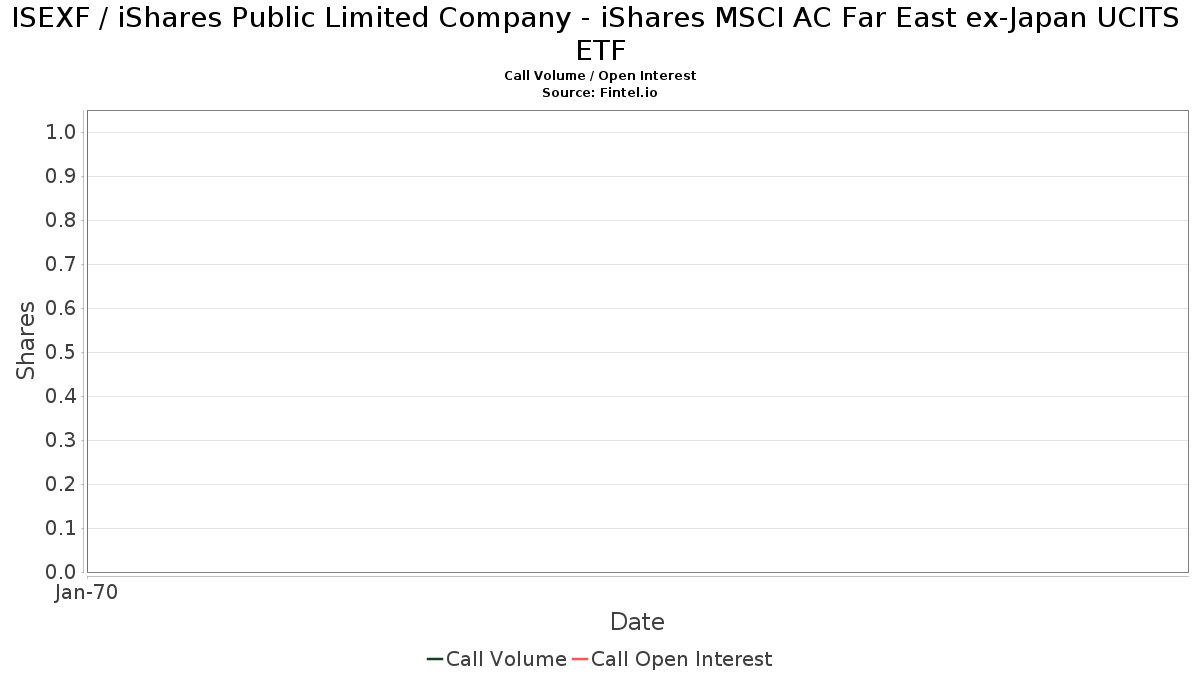Click the 0.5 y-axis tick label

click(61, 353)
